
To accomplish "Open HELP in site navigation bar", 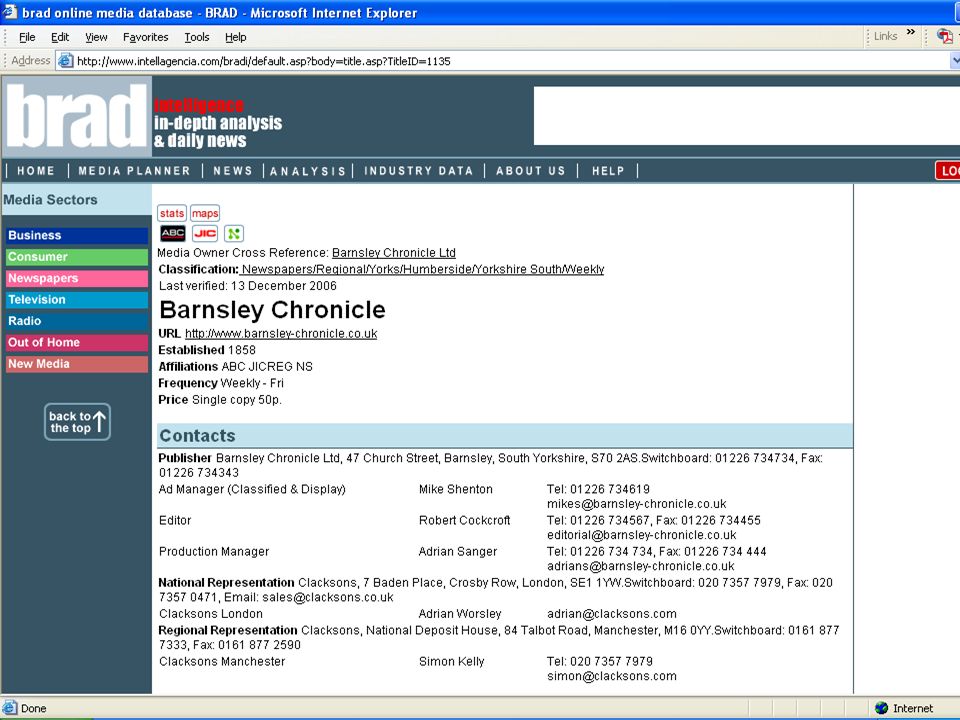I will pyautogui.click(x=608, y=171).
